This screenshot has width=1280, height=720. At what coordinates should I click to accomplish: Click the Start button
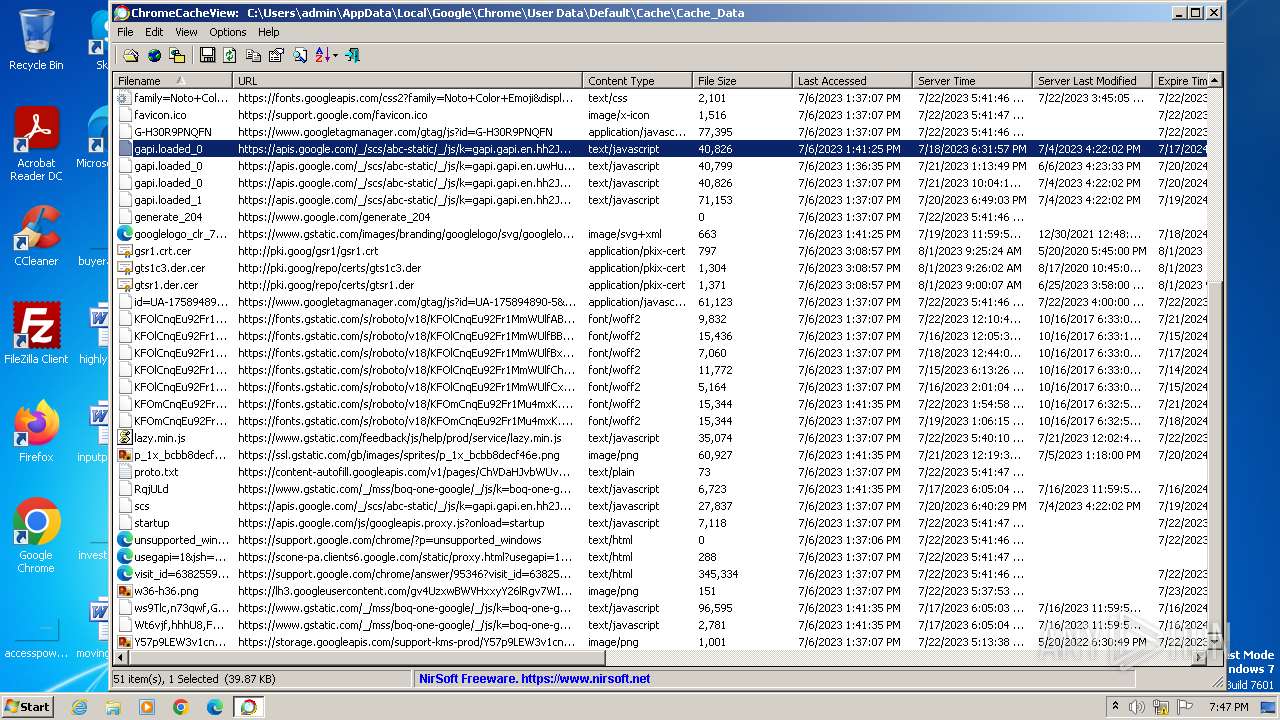[x=27, y=706]
